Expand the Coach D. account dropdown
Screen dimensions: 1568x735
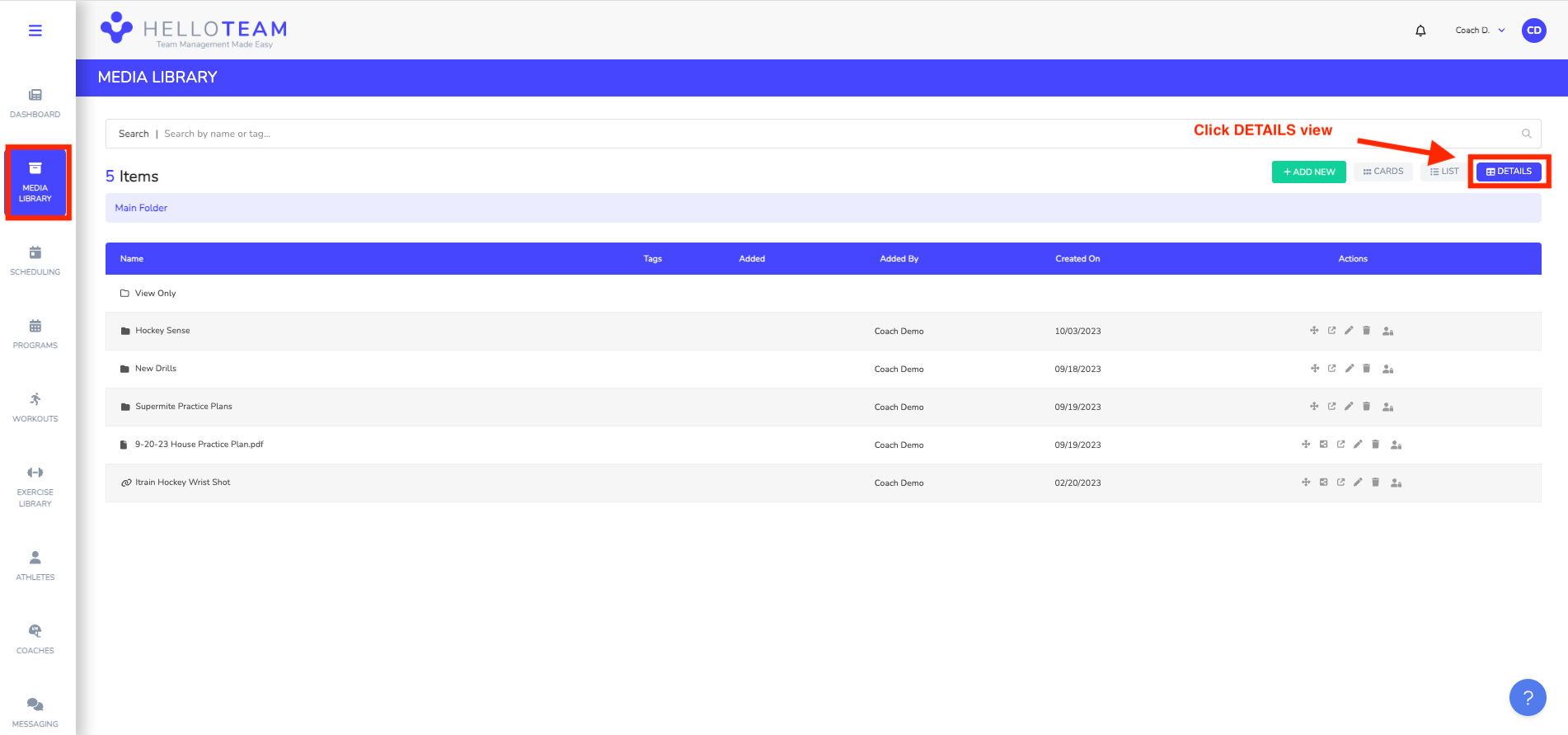tap(1480, 31)
